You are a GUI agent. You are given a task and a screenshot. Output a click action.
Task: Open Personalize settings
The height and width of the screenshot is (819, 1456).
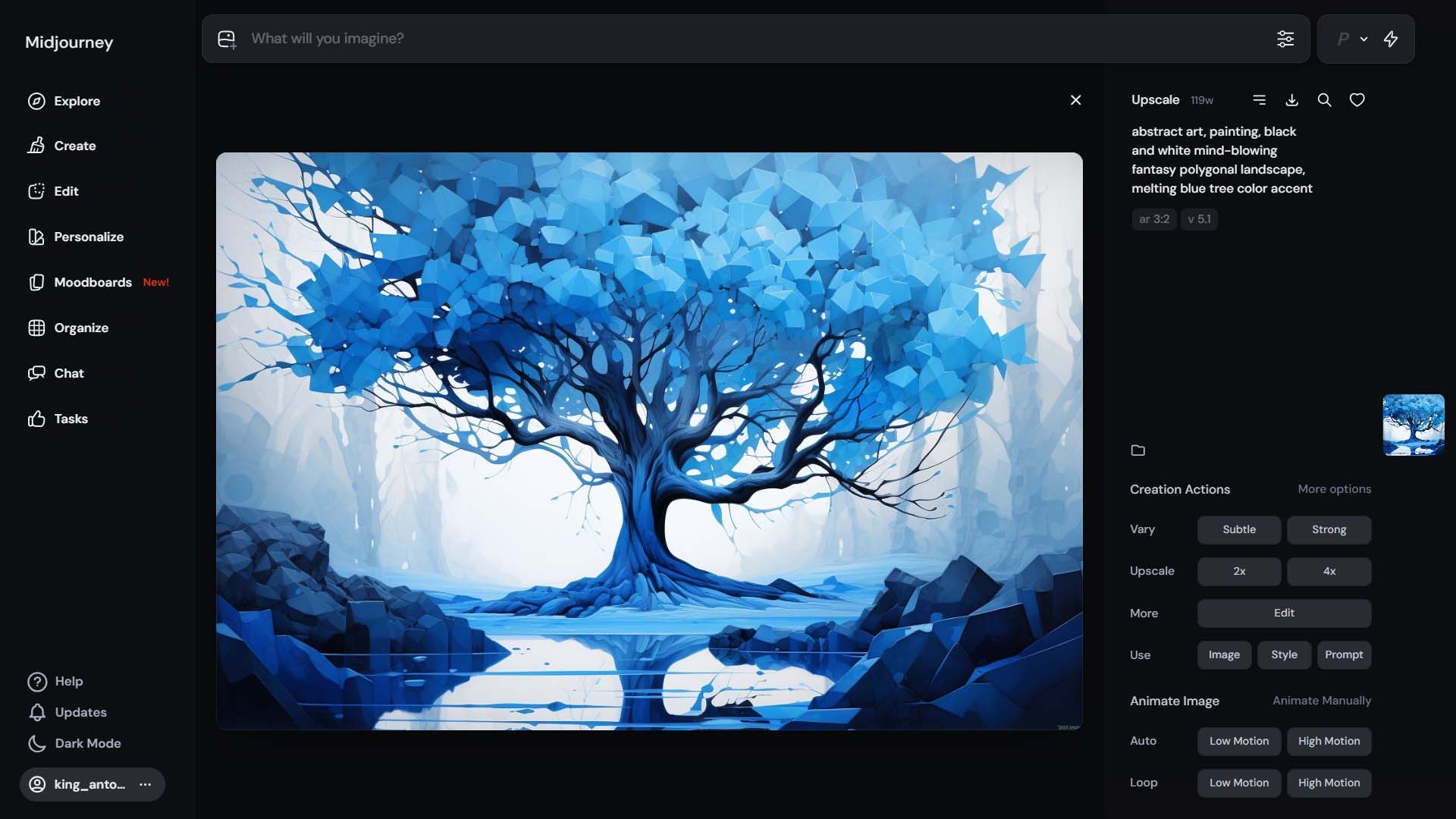point(89,237)
